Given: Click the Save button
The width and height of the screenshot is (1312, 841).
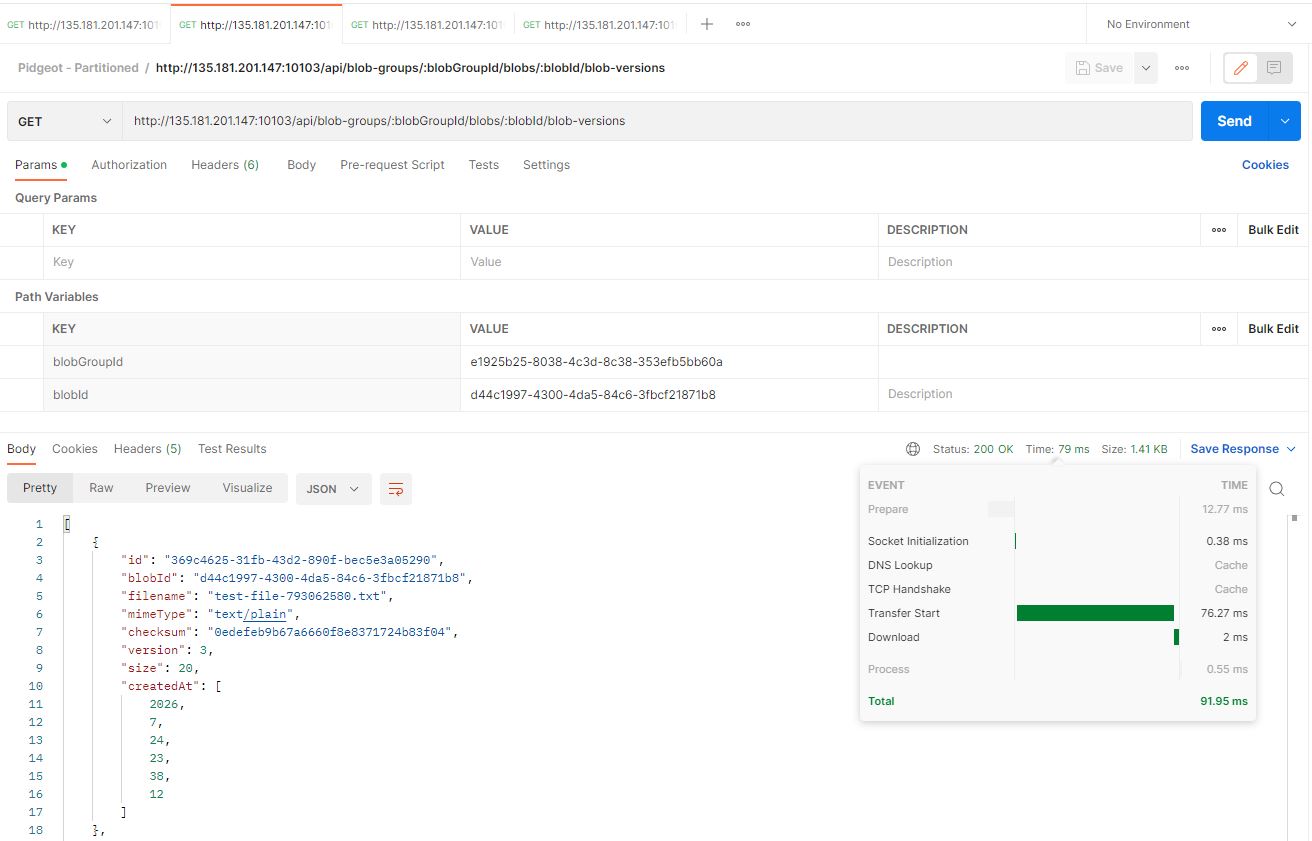Looking at the screenshot, I should [1099, 68].
